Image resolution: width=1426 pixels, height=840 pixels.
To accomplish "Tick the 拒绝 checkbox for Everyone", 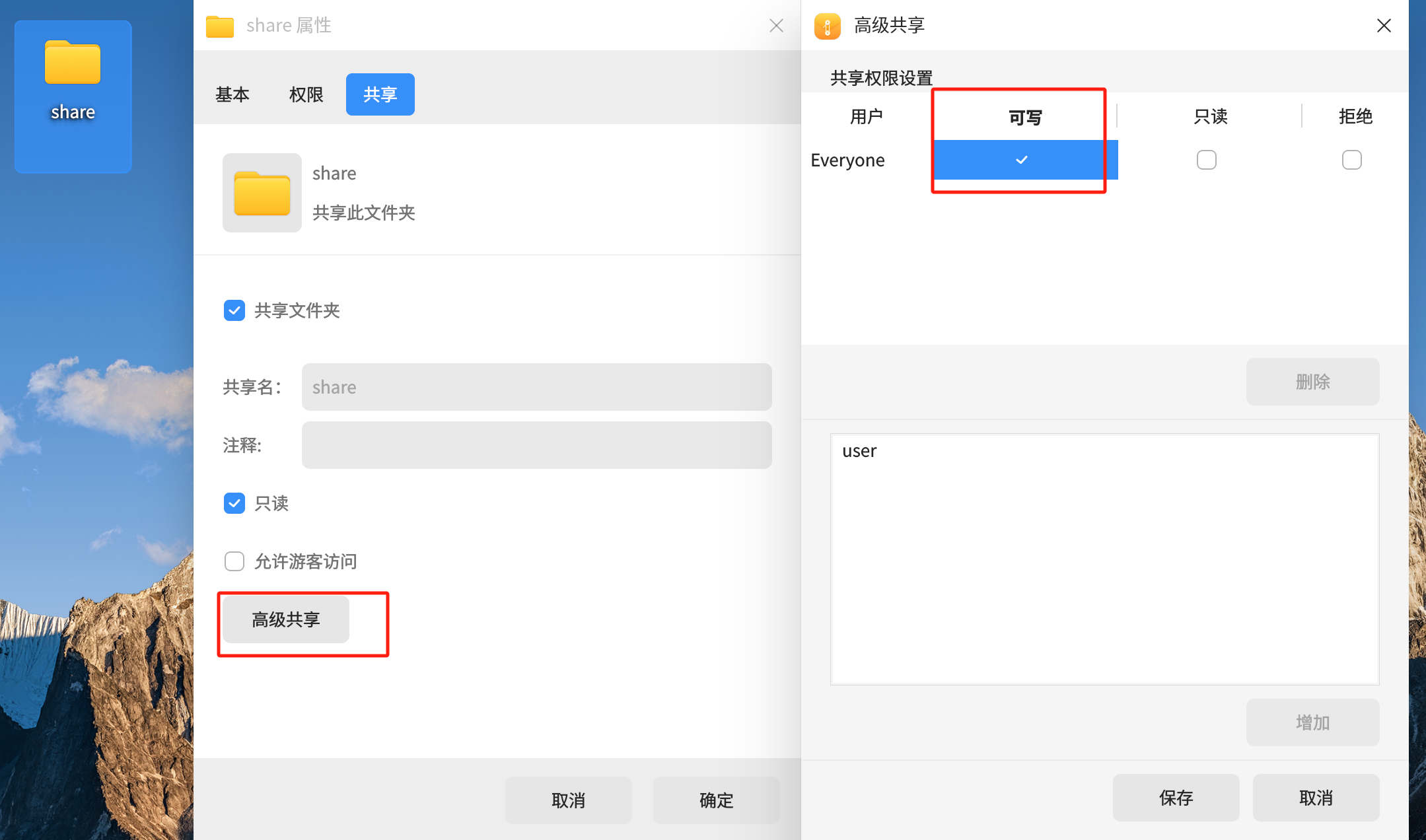I will click(1351, 160).
